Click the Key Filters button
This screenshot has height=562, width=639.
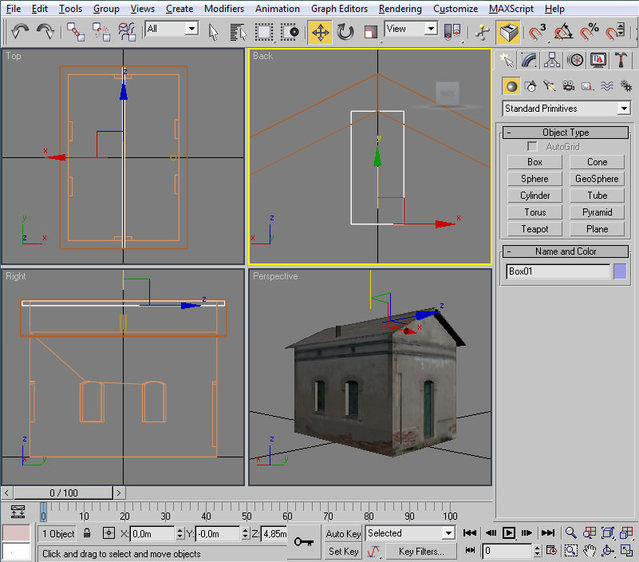click(421, 551)
